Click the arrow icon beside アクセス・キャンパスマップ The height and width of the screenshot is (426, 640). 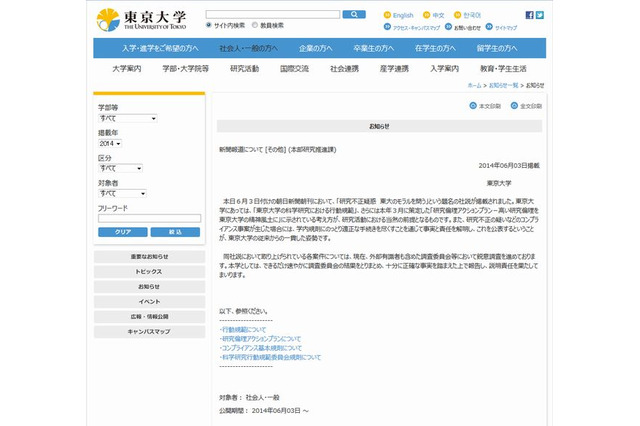point(387,27)
